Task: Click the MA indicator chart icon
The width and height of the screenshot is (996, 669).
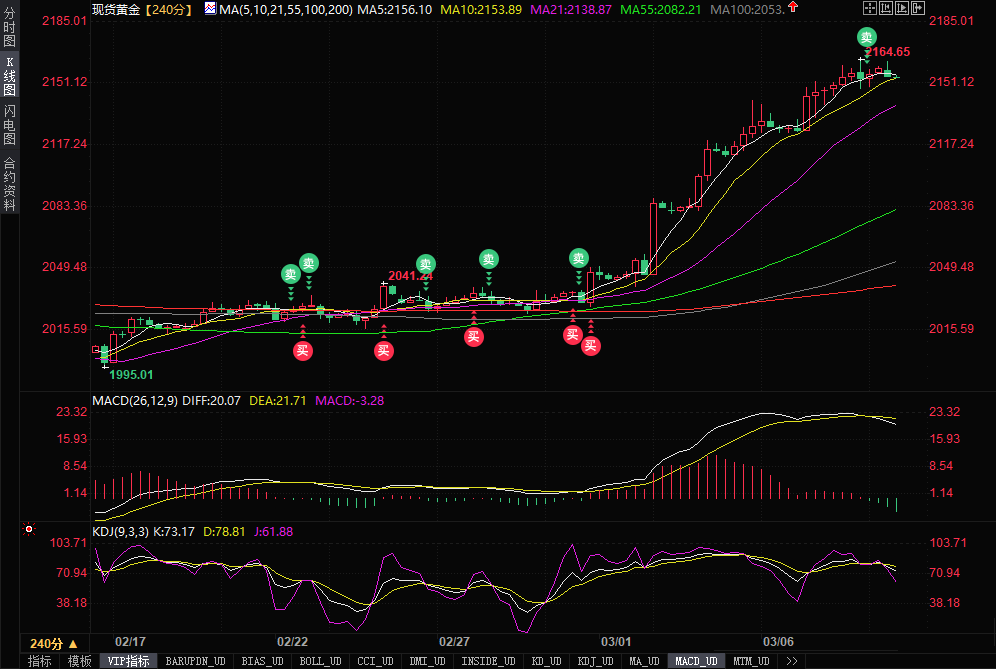Action: pyautogui.click(x=210, y=9)
